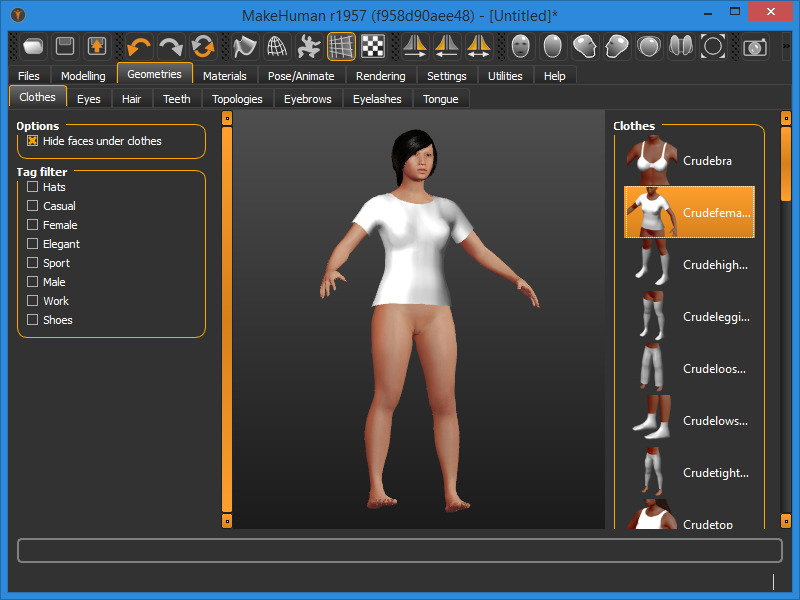Select the Crudeloos... pants item

tap(689, 368)
